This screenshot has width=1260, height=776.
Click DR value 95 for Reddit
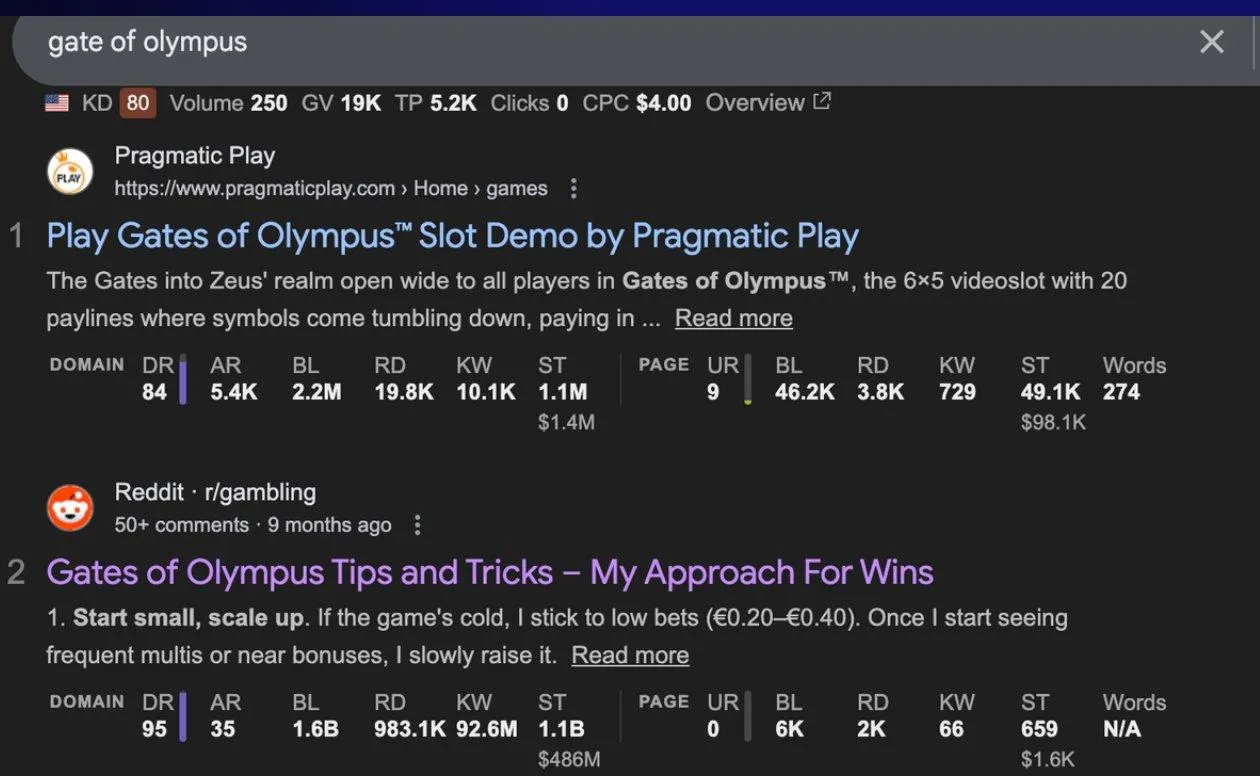coord(154,729)
